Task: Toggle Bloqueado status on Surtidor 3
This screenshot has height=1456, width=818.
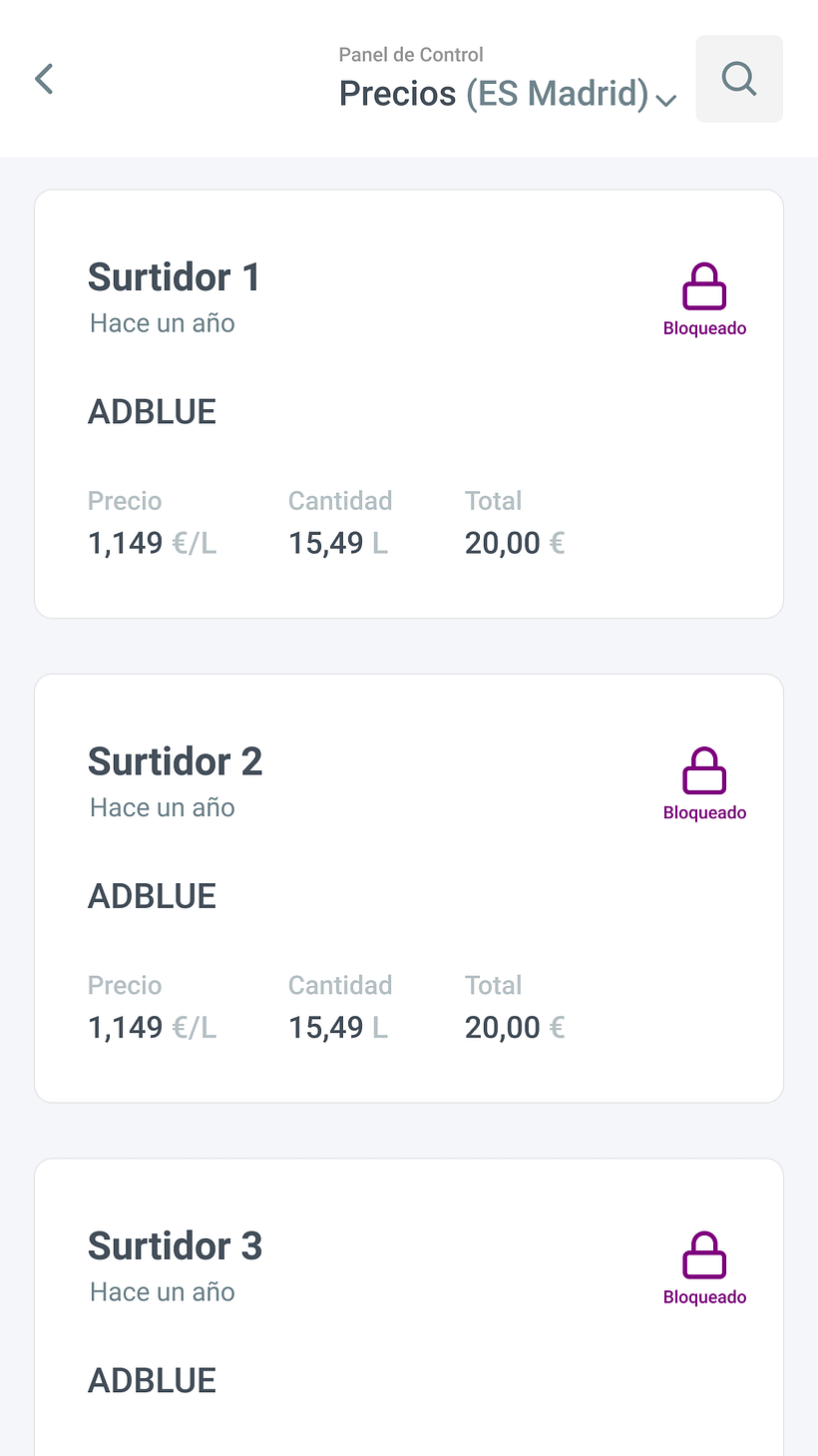Action: pyautogui.click(x=704, y=1296)
